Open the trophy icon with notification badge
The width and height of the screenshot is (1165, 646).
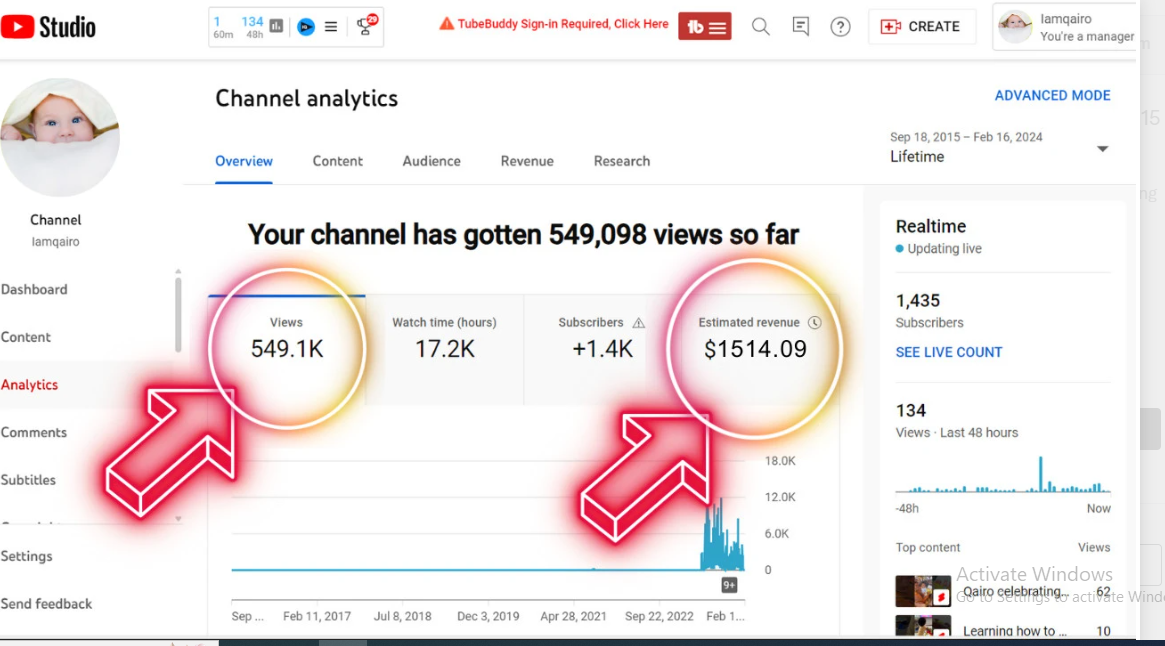click(x=366, y=26)
